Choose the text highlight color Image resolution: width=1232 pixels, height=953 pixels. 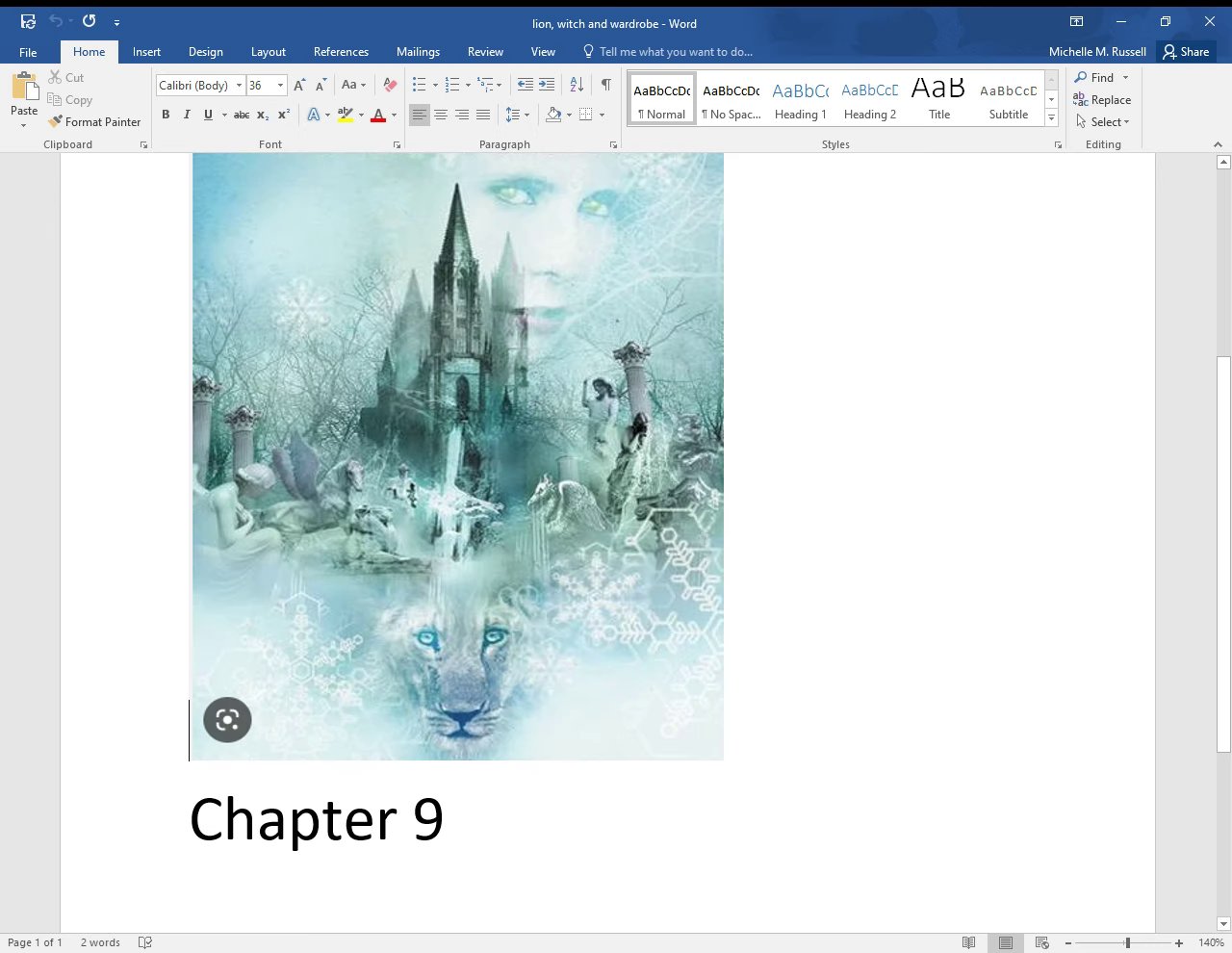[346, 116]
